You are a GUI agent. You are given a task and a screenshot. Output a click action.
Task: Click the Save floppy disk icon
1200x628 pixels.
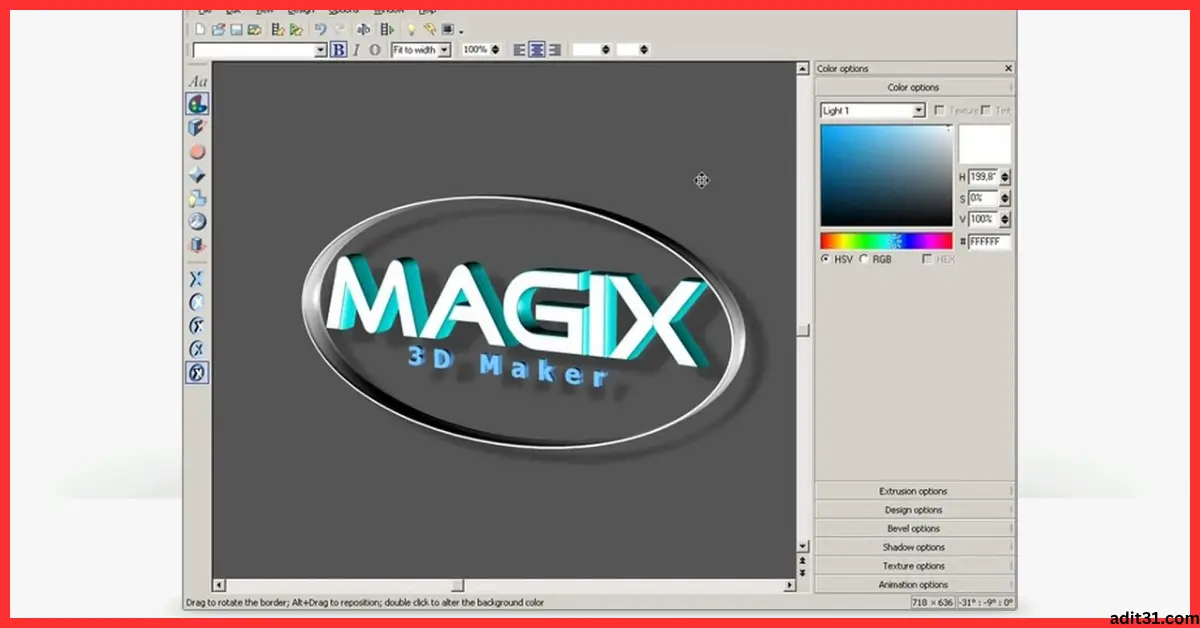click(236, 29)
